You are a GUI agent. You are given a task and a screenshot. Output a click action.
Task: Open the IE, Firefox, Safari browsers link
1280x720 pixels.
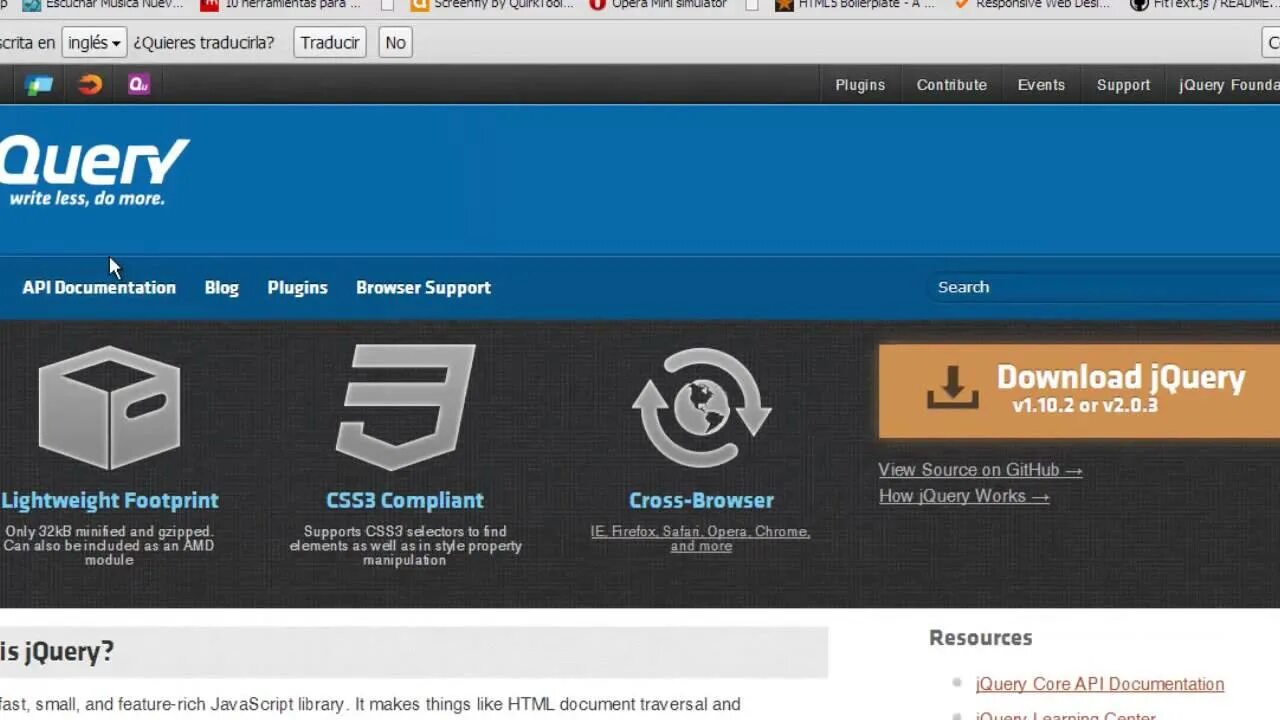point(700,538)
